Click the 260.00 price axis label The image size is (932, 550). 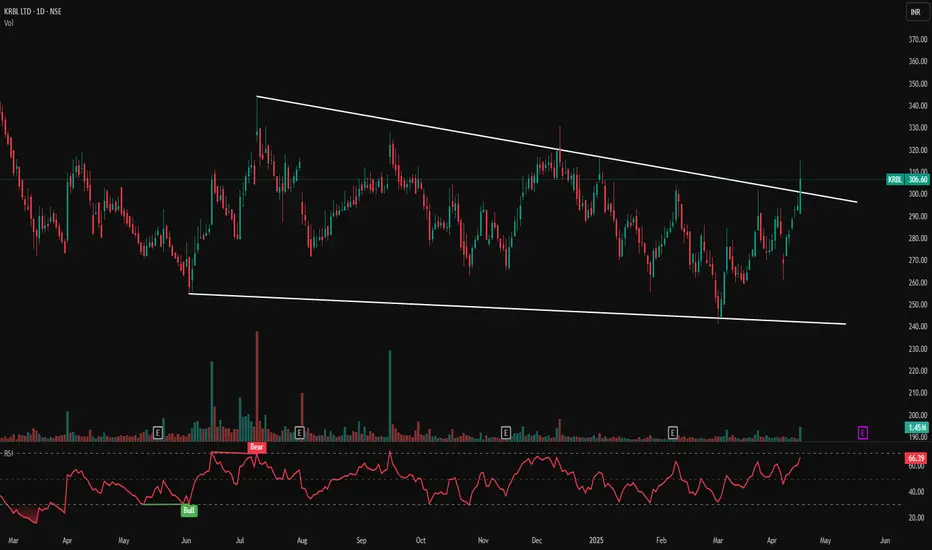click(x=918, y=283)
